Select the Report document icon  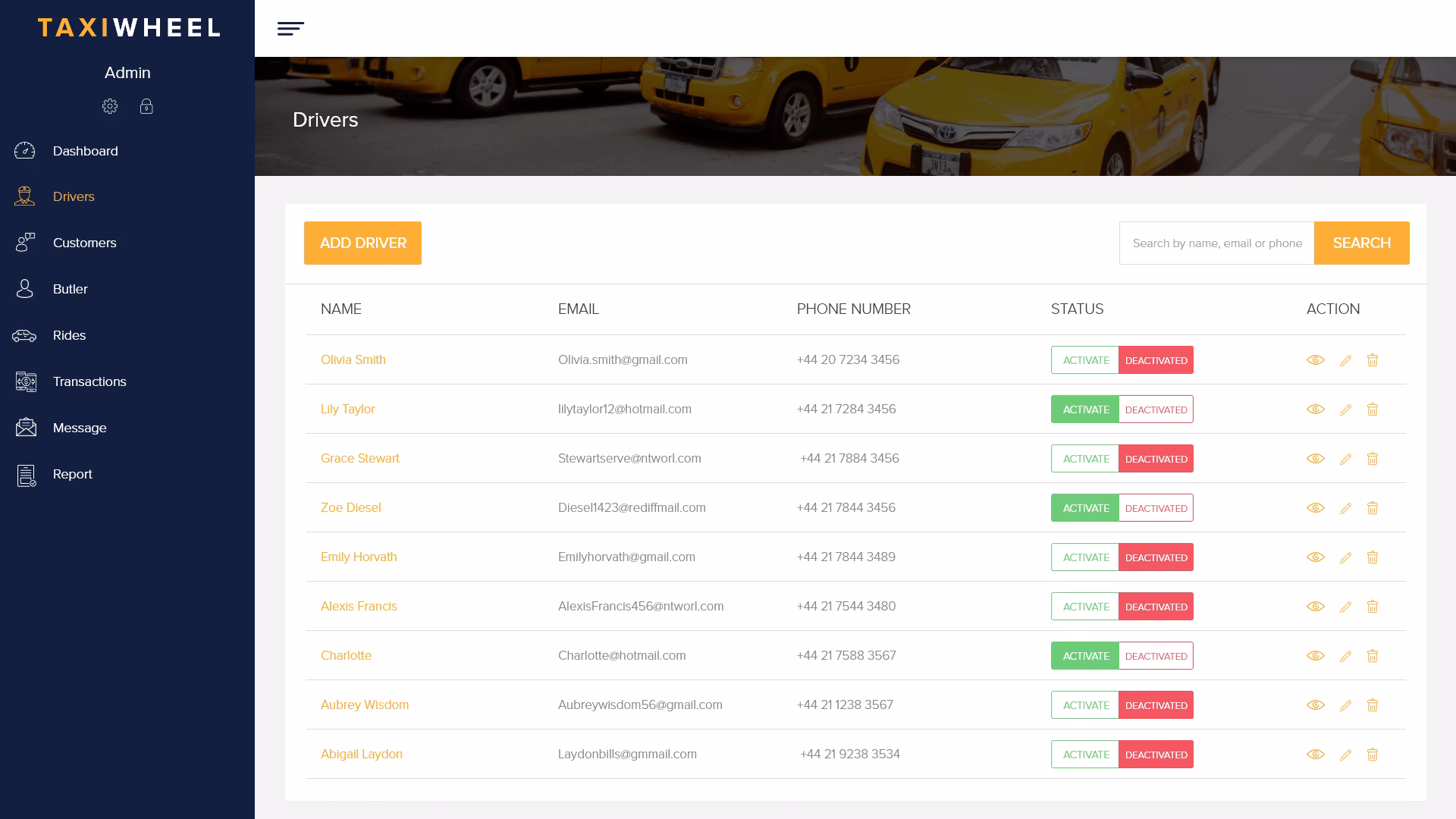(25, 475)
